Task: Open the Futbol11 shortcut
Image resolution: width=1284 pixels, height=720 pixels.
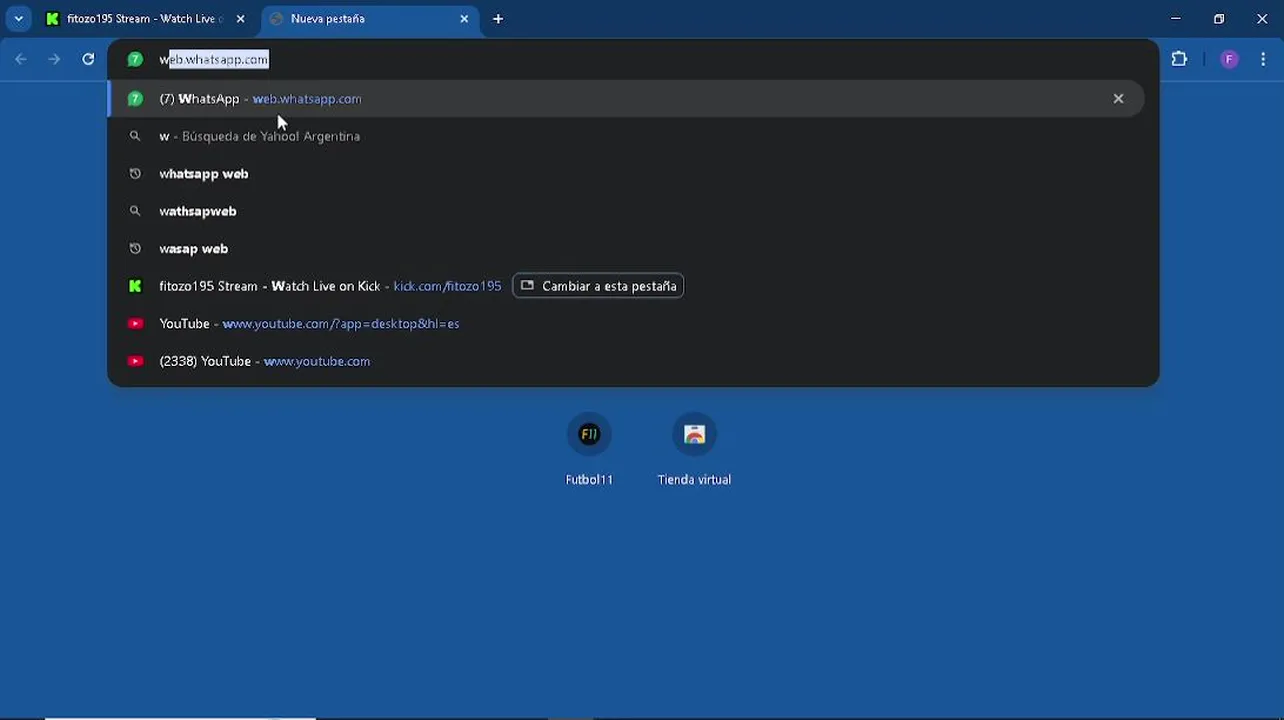Action: pyautogui.click(x=589, y=448)
